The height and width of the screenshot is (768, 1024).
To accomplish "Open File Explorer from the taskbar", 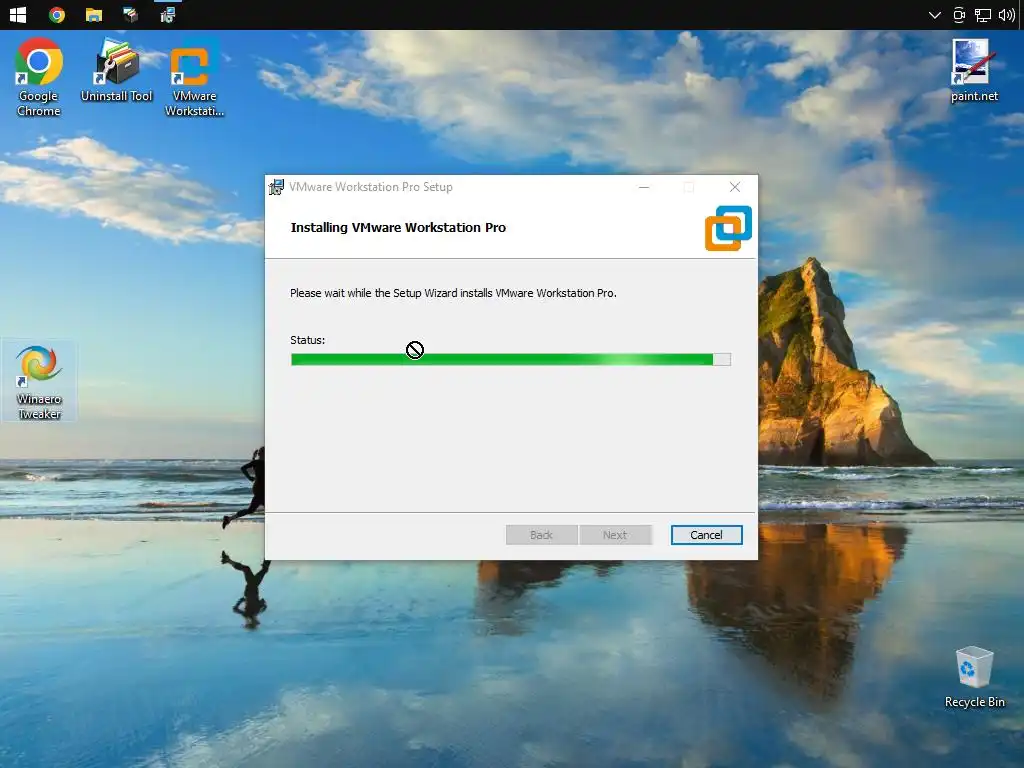I will (x=94, y=14).
